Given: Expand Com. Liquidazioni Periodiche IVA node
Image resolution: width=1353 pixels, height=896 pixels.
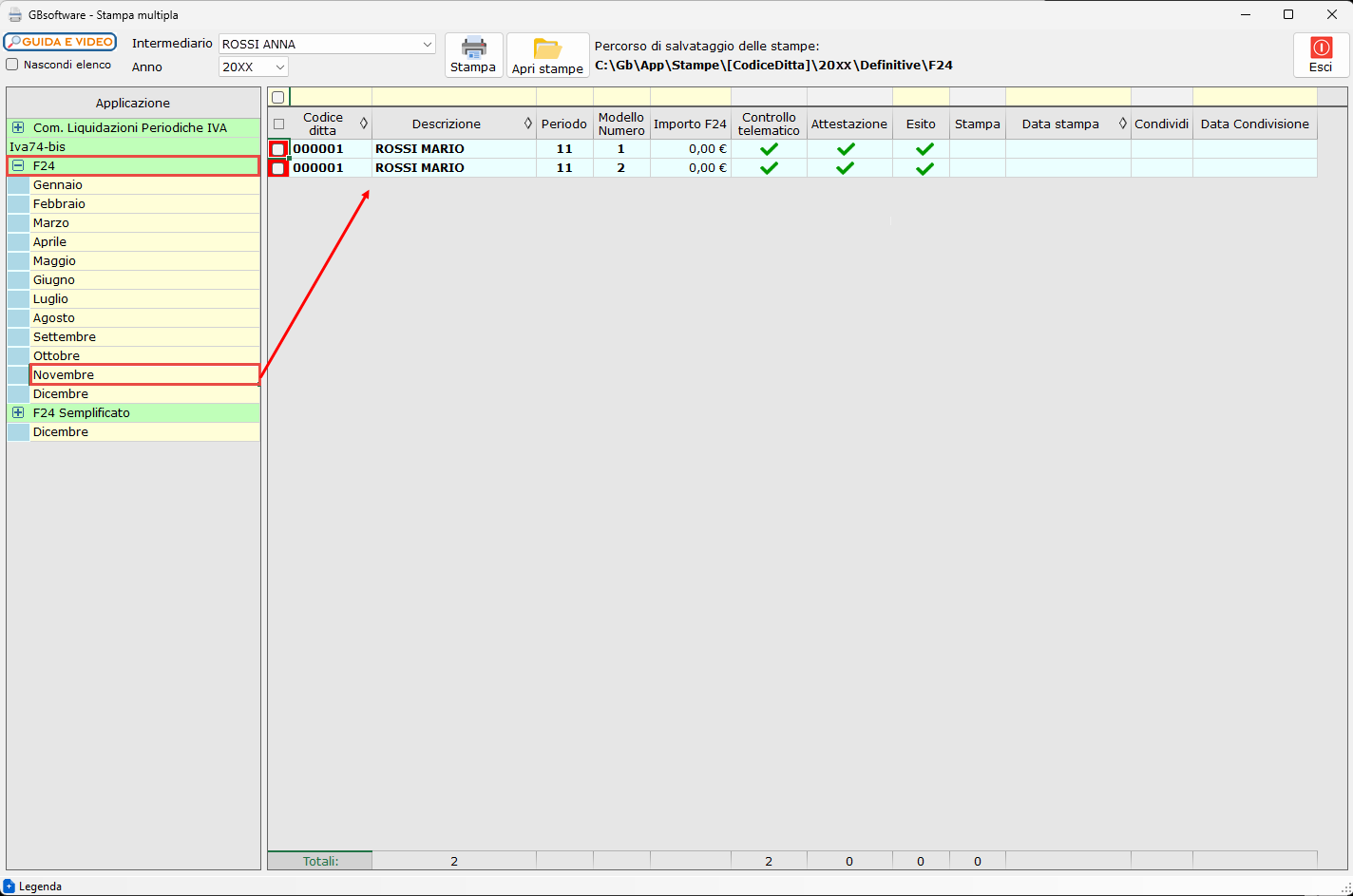Looking at the screenshot, I should [x=18, y=127].
